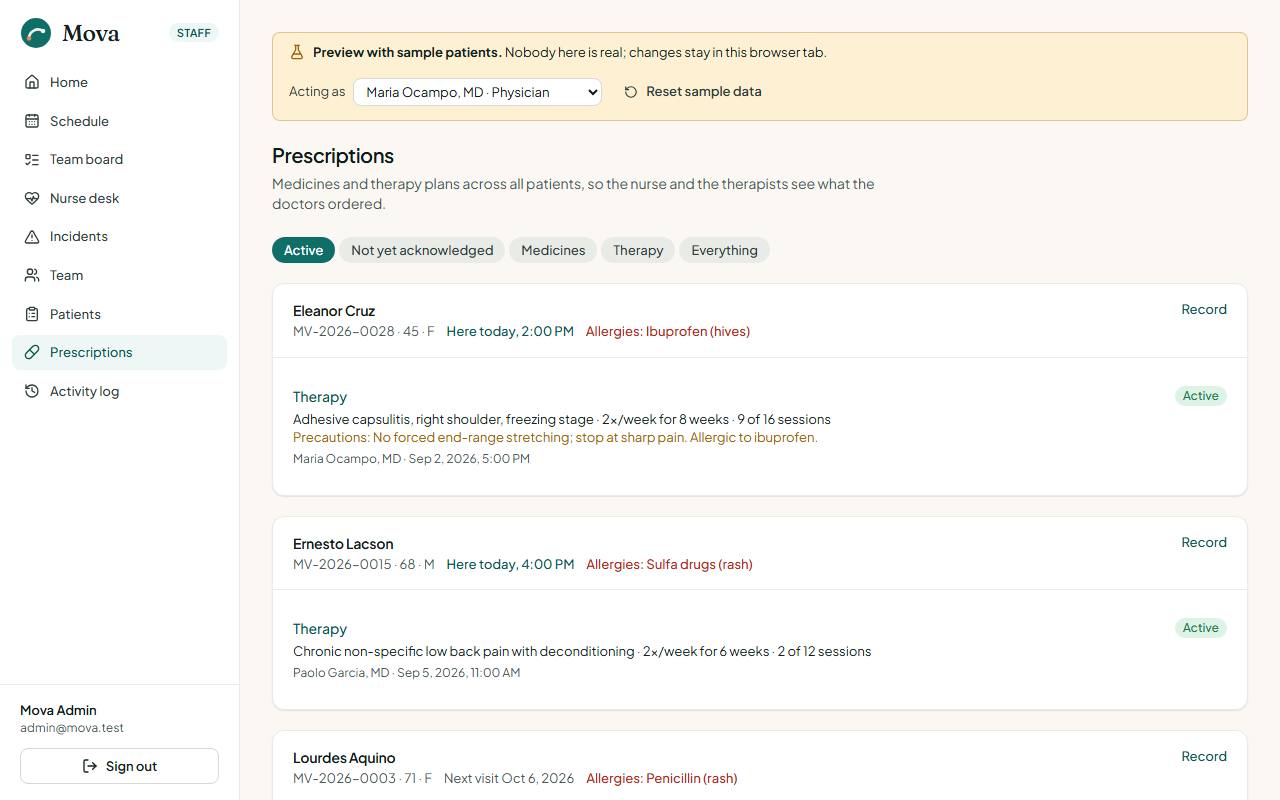Open Team board via its checklist icon
This screenshot has width=1280, height=800.
click(x=32, y=159)
